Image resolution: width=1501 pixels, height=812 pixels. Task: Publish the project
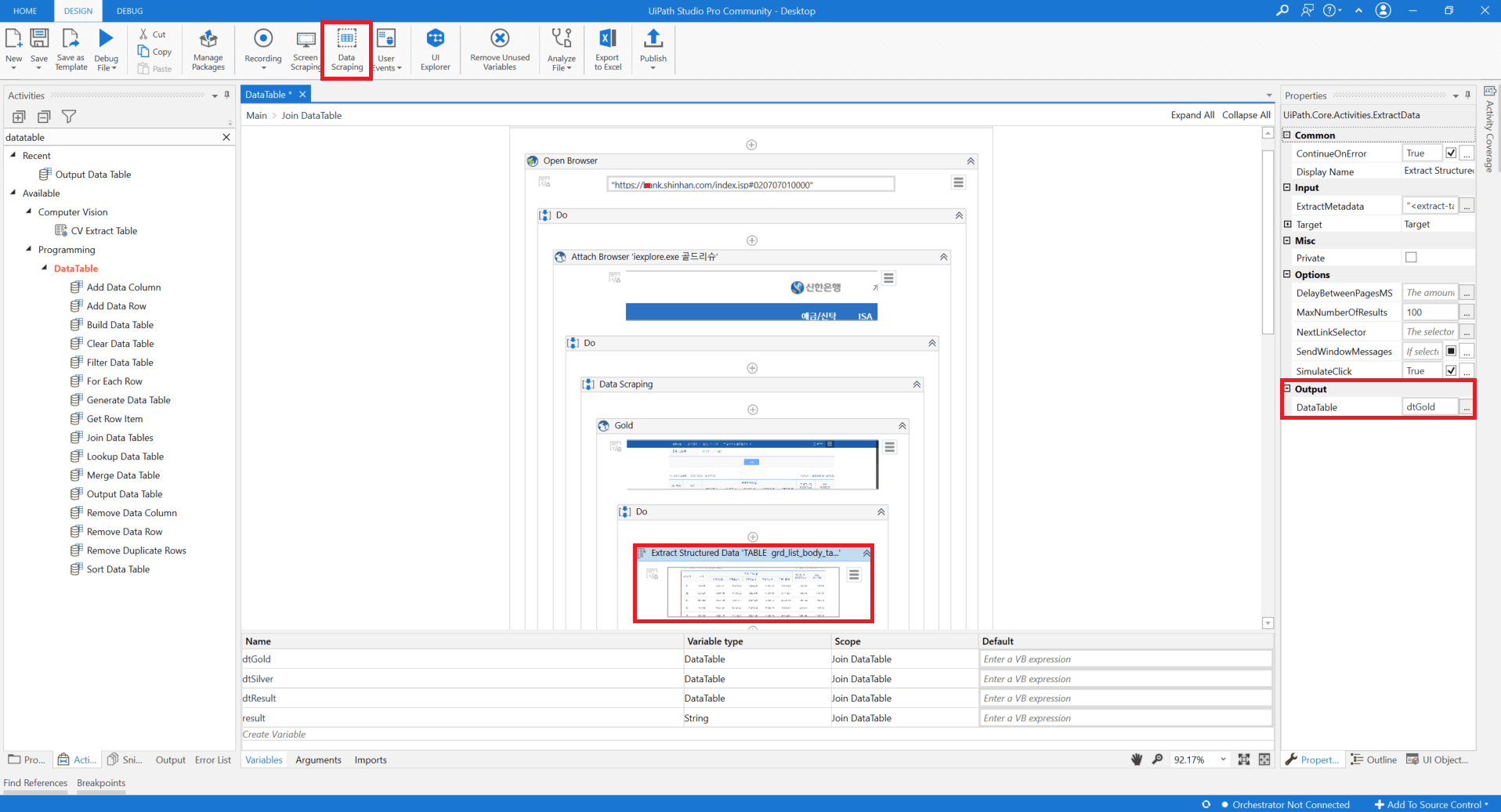click(653, 49)
